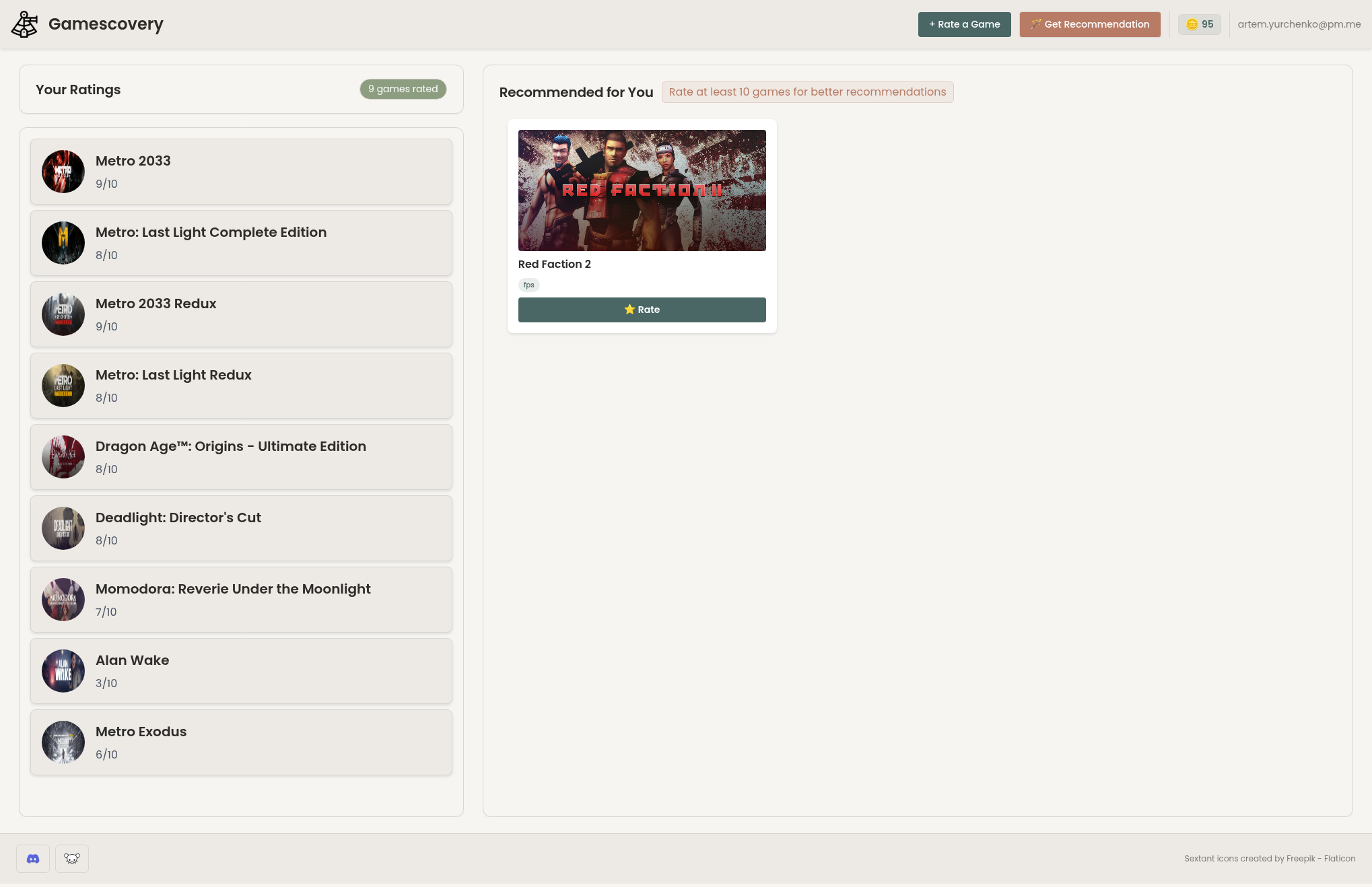The height and width of the screenshot is (887, 1372).
Task: Click the Gamescovery sextant logo icon
Action: click(24, 24)
